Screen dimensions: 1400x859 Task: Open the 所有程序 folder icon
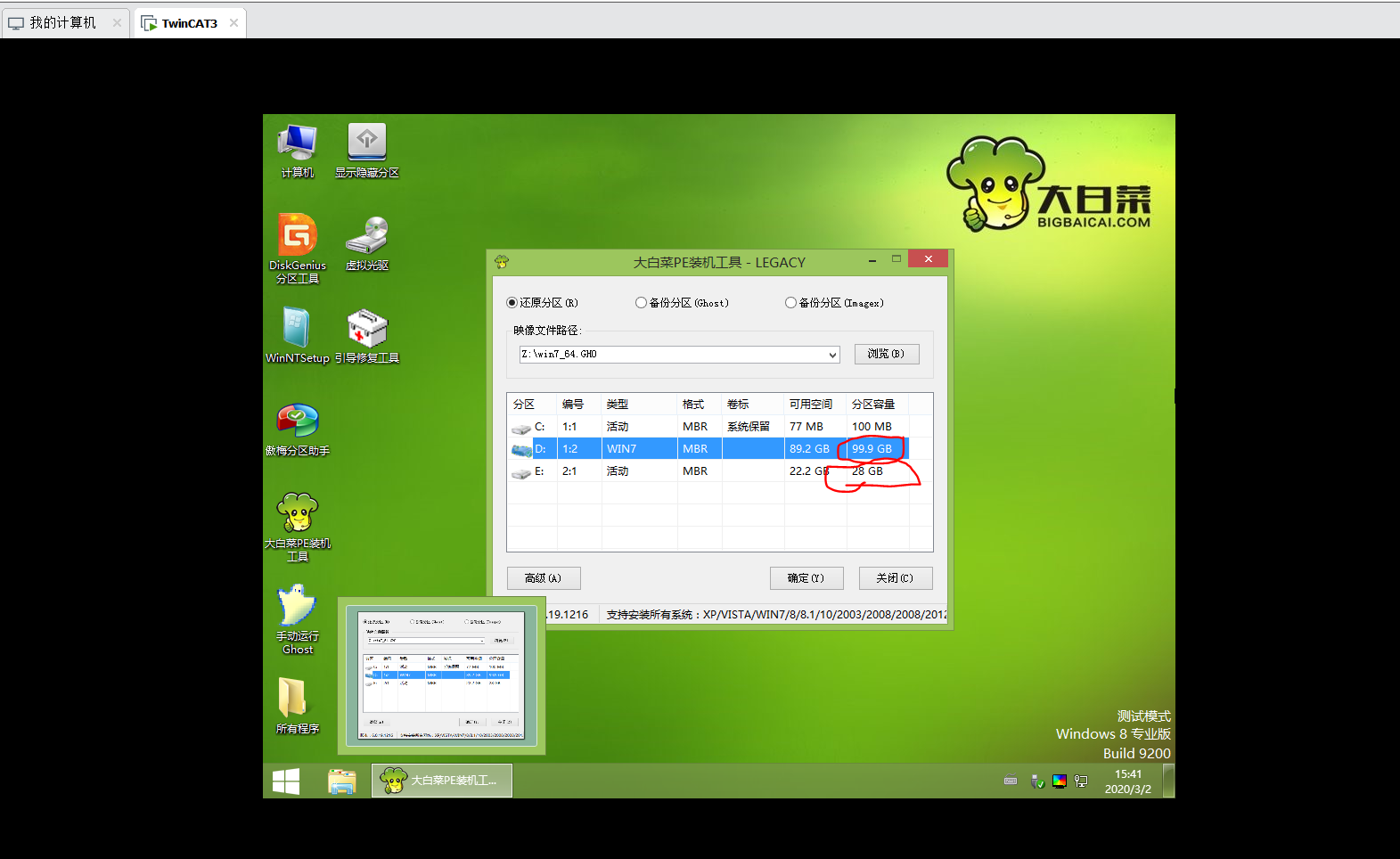(x=298, y=705)
